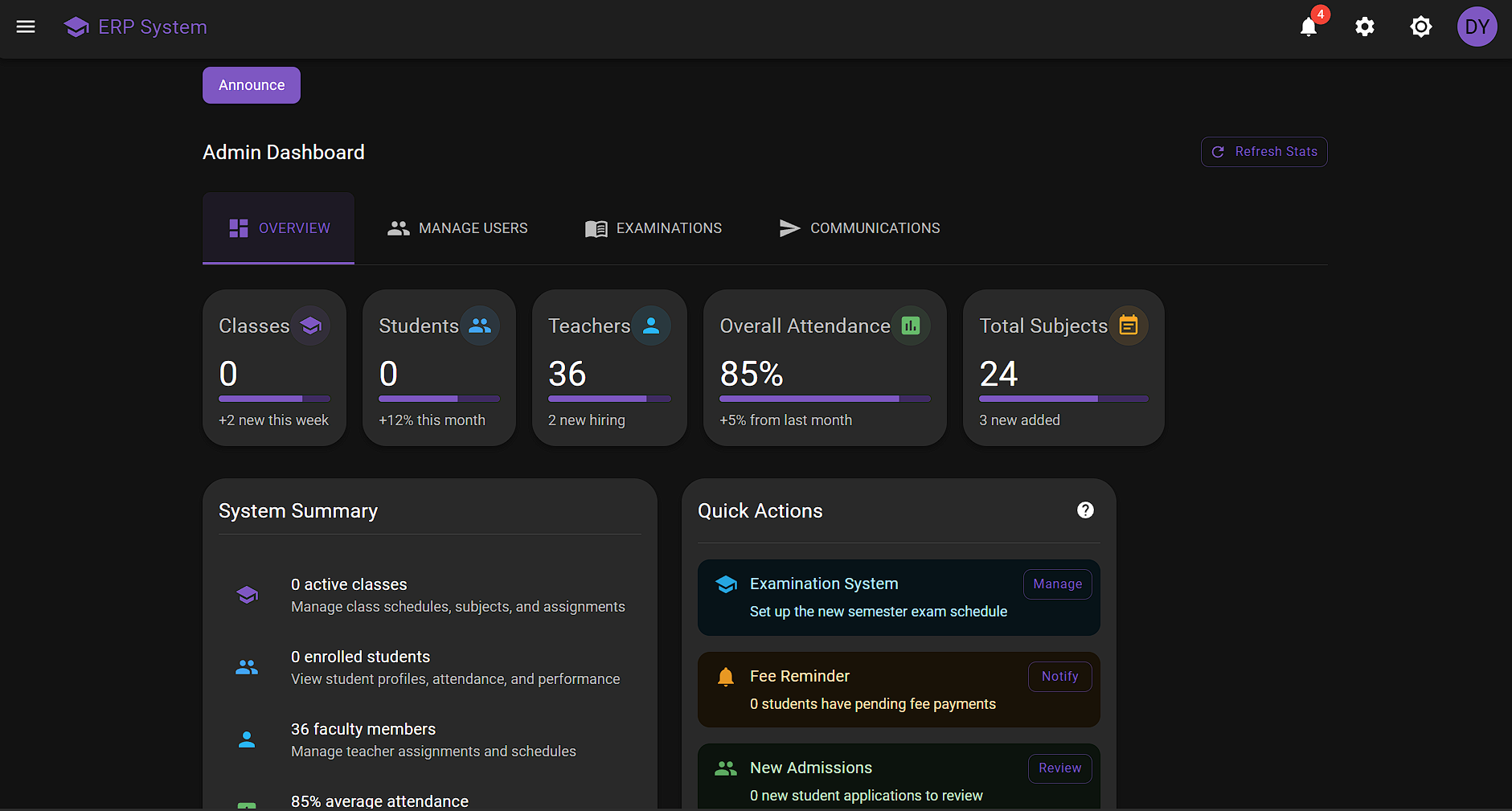This screenshot has height=811, width=1512.
Task: Click the Overall Attendance progress bar
Action: click(826, 399)
